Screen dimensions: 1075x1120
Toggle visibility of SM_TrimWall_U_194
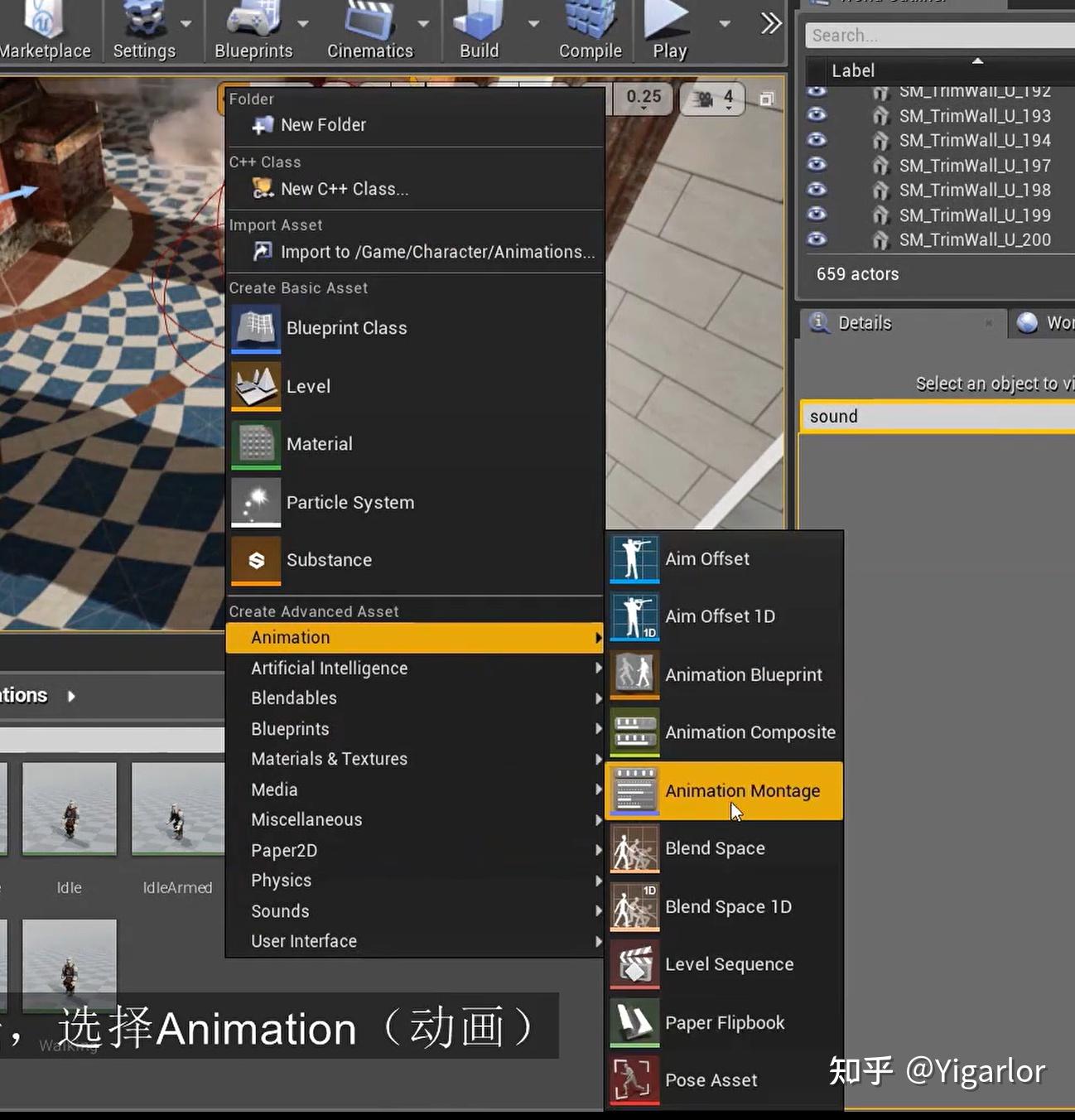tap(817, 140)
